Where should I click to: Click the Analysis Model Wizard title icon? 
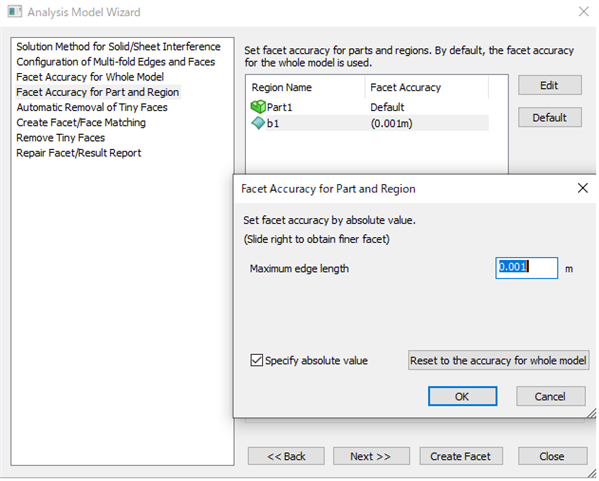point(15,11)
